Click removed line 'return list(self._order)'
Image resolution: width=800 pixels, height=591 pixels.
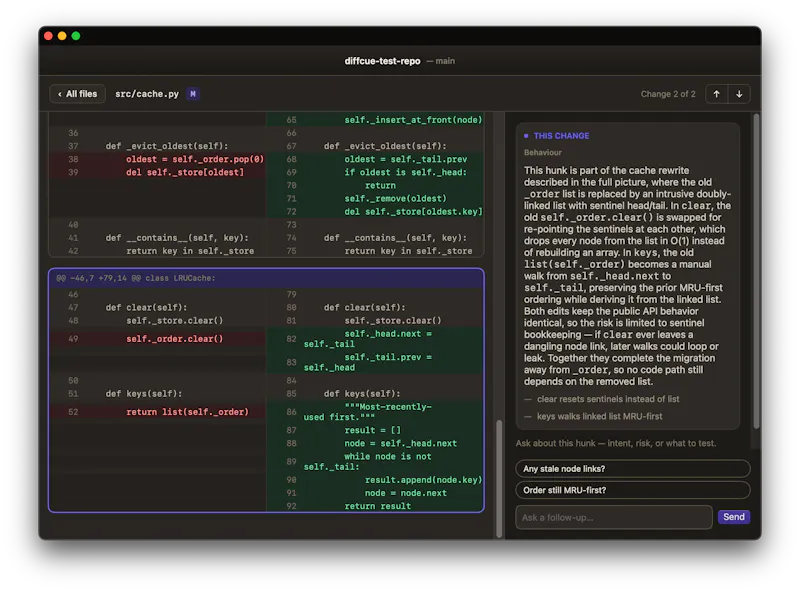coord(187,412)
